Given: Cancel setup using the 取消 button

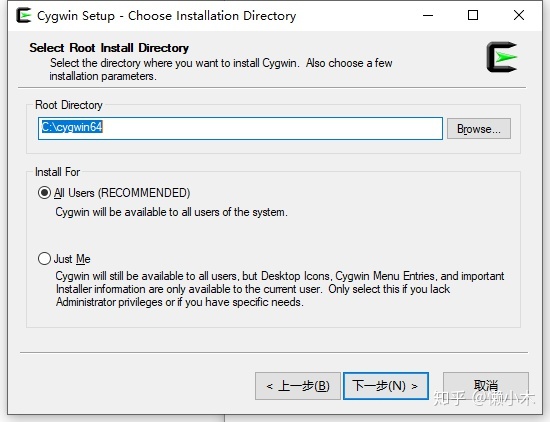Looking at the screenshot, I should (485, 386).
